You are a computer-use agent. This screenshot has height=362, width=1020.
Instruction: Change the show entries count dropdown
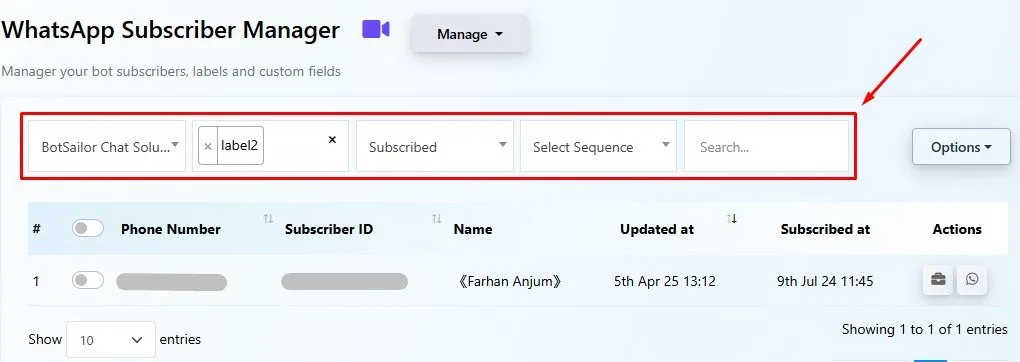[111, 340]
